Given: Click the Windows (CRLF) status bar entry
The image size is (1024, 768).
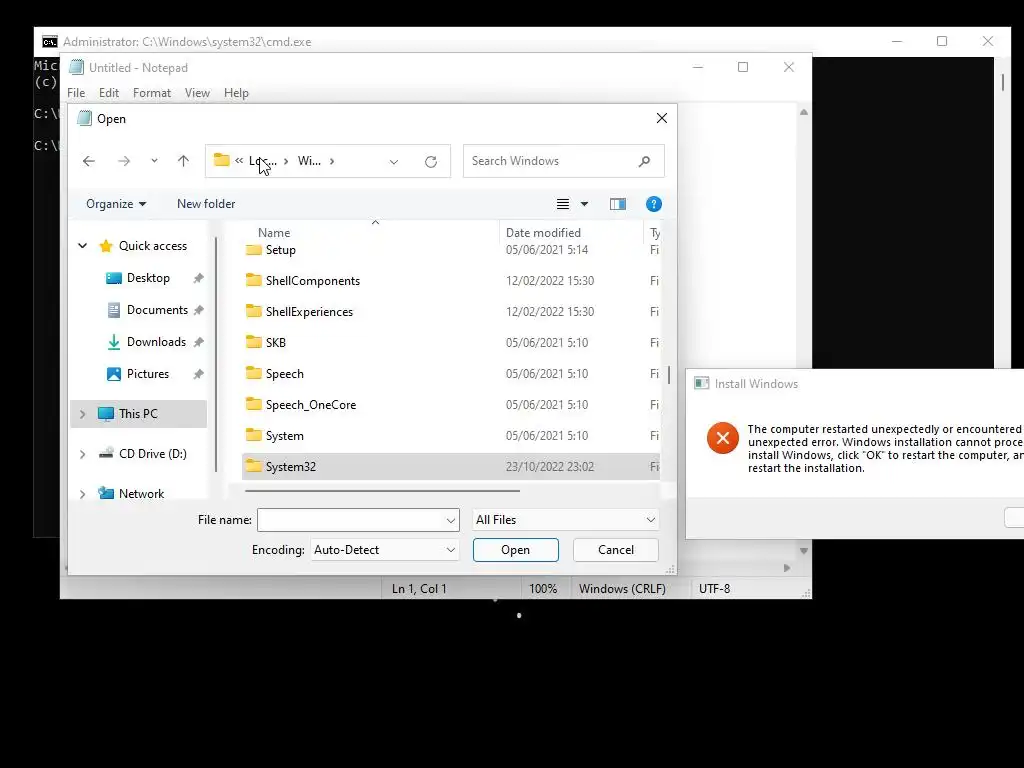Looking at the screenshot, I should coord(622,588).
